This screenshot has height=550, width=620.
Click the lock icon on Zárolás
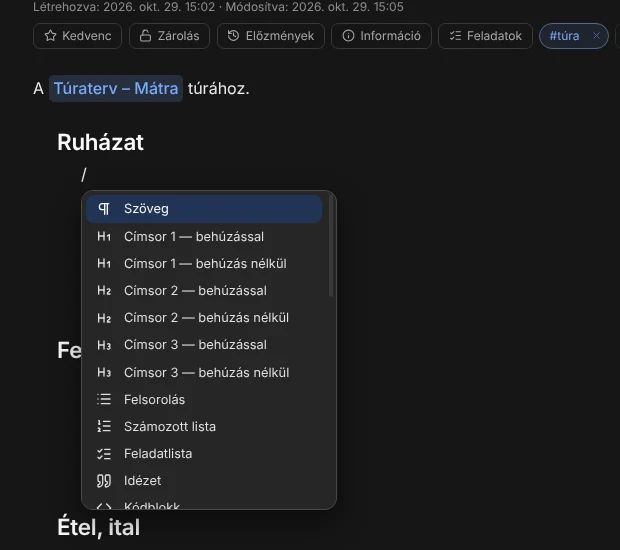point(146,36)
